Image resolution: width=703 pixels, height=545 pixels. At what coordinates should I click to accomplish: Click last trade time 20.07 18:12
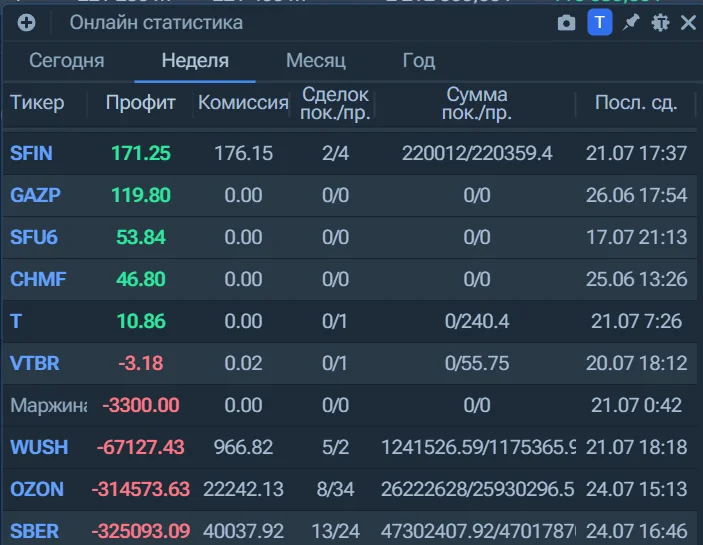(636, 363)
